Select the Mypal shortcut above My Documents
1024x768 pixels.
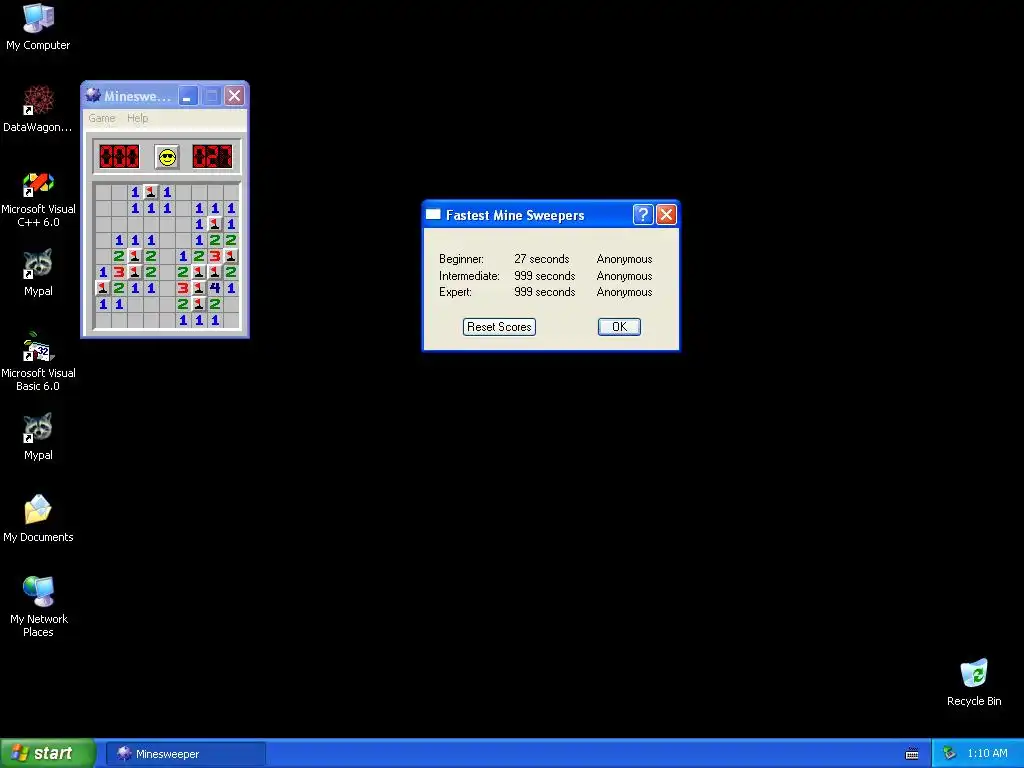coord(38,437)
